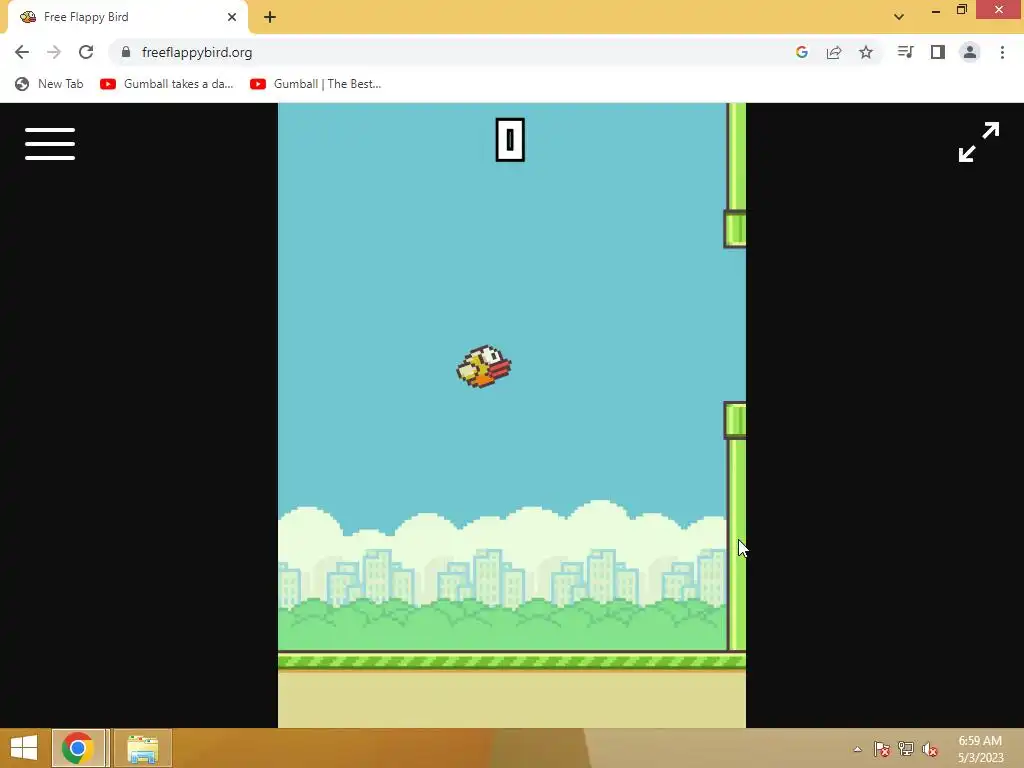The height and width of the screenshot is (768, 1024).
Task: Open the clock showing 6:59 AM
Action: point(980,749)
